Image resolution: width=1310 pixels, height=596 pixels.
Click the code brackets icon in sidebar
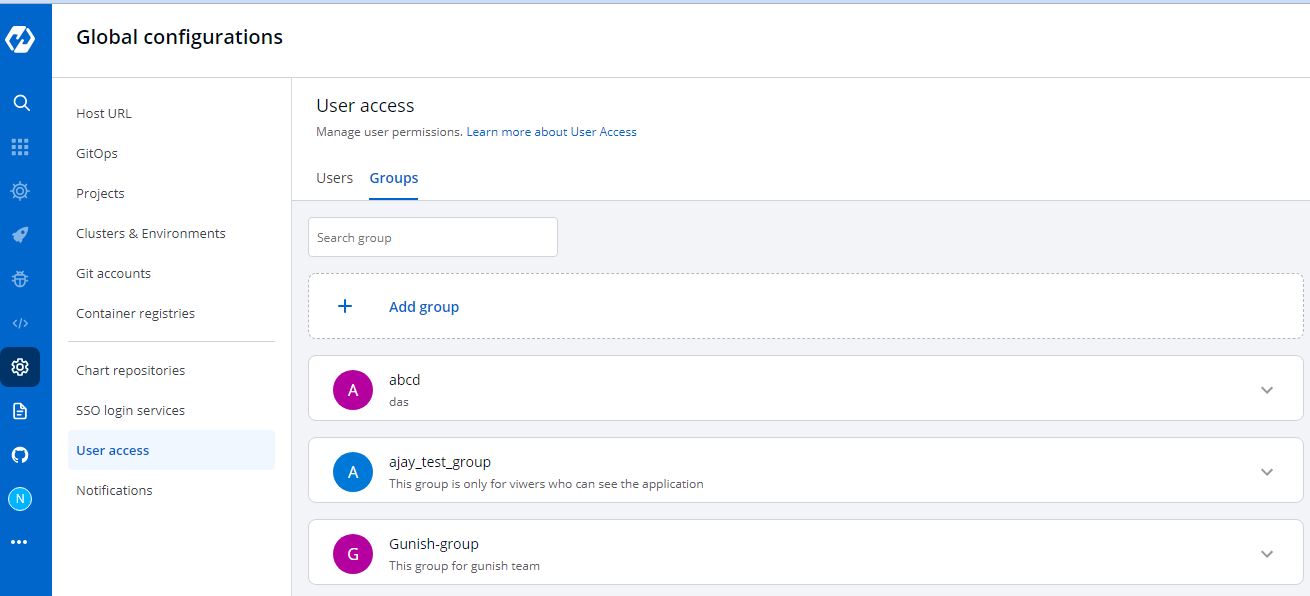tap(20, 323)
